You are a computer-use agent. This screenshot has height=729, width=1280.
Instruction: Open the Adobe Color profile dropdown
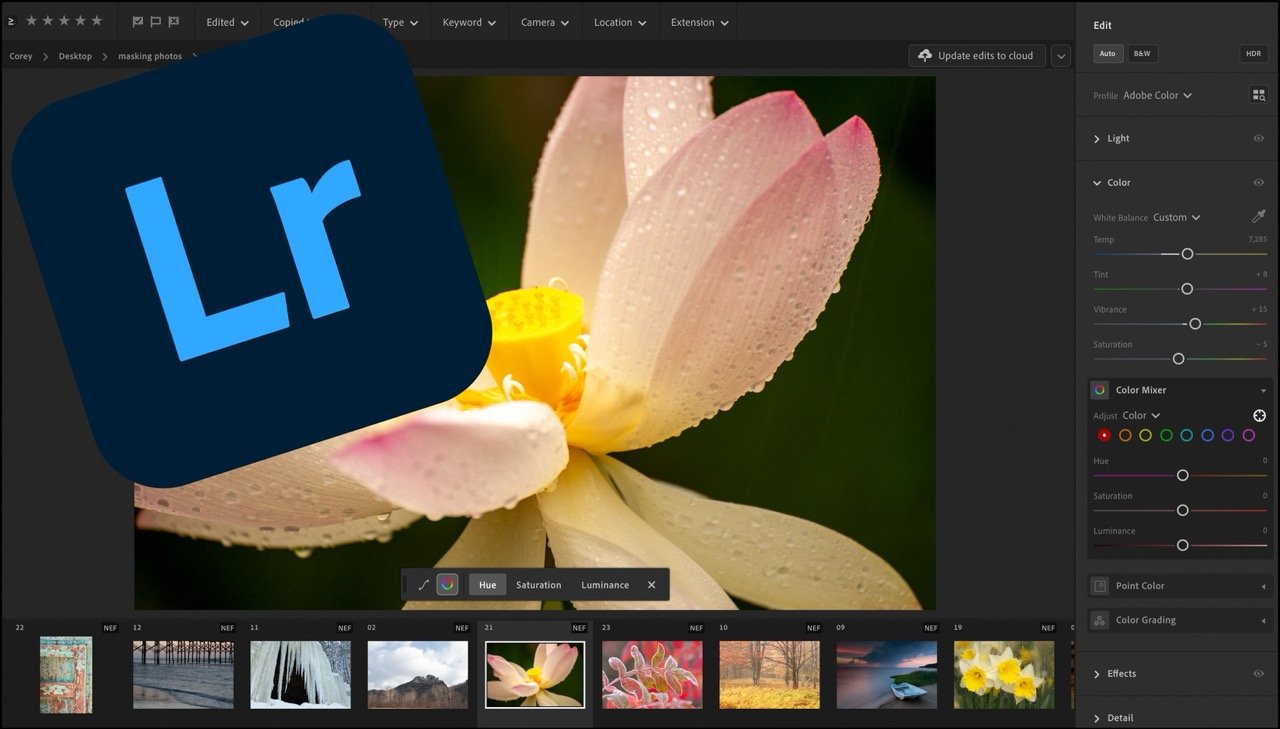pyautogui.click(x=1157, y=95)
